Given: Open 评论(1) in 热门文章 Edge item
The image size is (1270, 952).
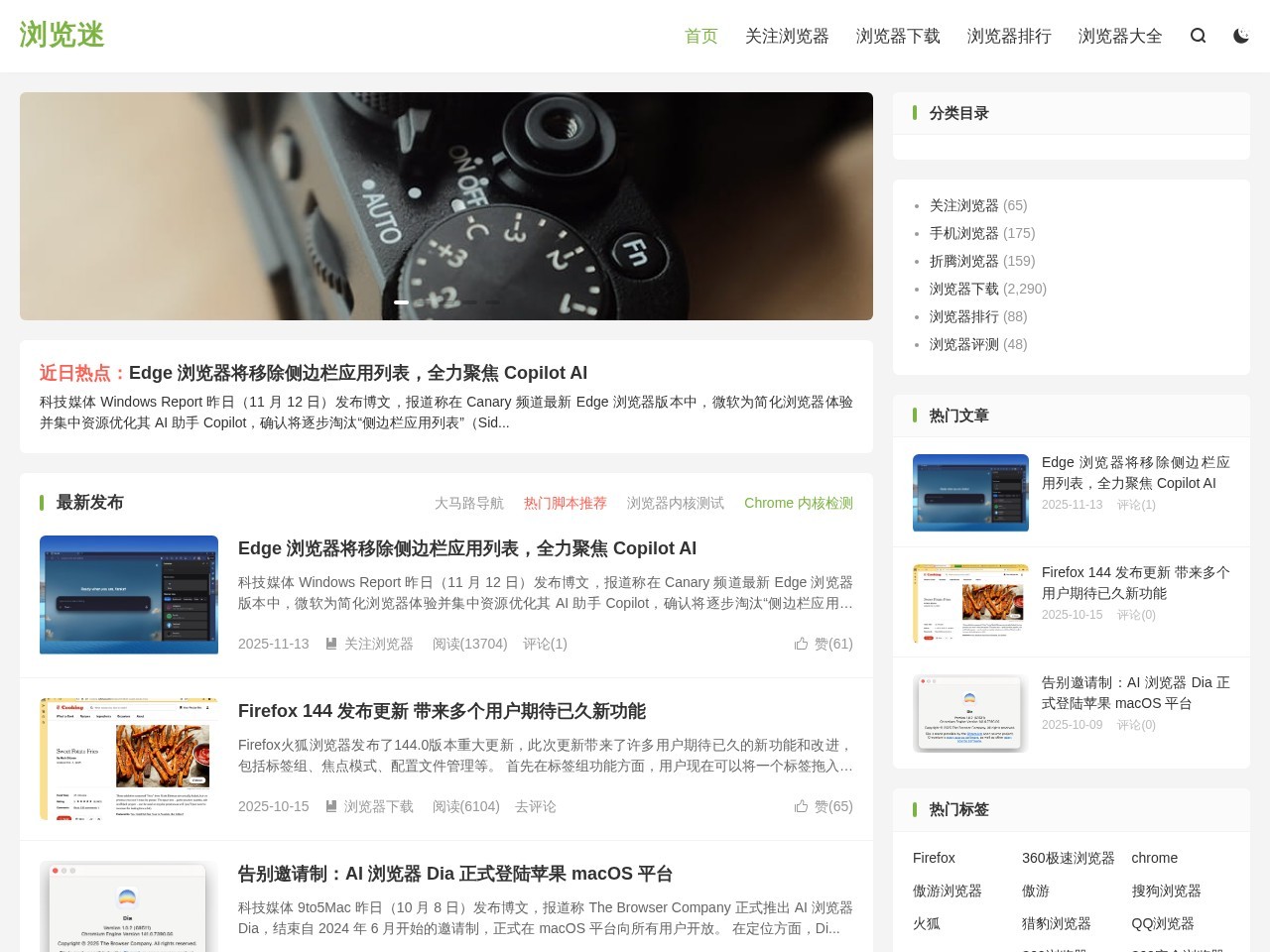Looking at the screenshot, I should (x=1136, y=505).
